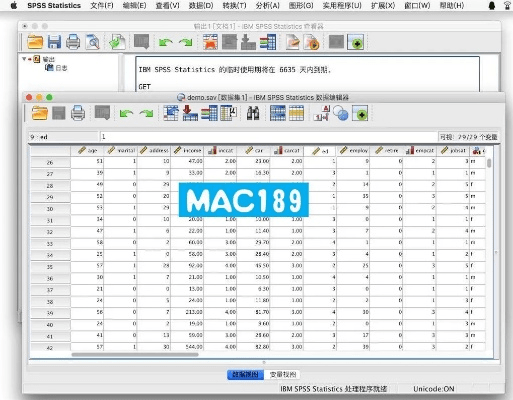Image resolution: width=513 pixels, height=400 pixels.
Task: Select the employ column header
Action: [x=353, y=151]
